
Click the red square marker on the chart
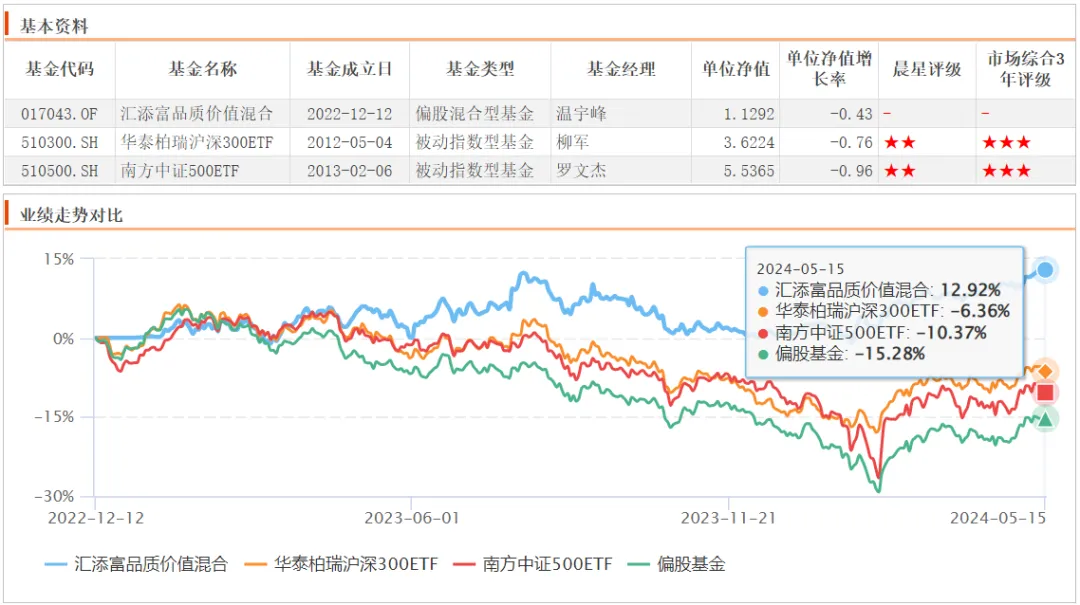pos(1047,393)
